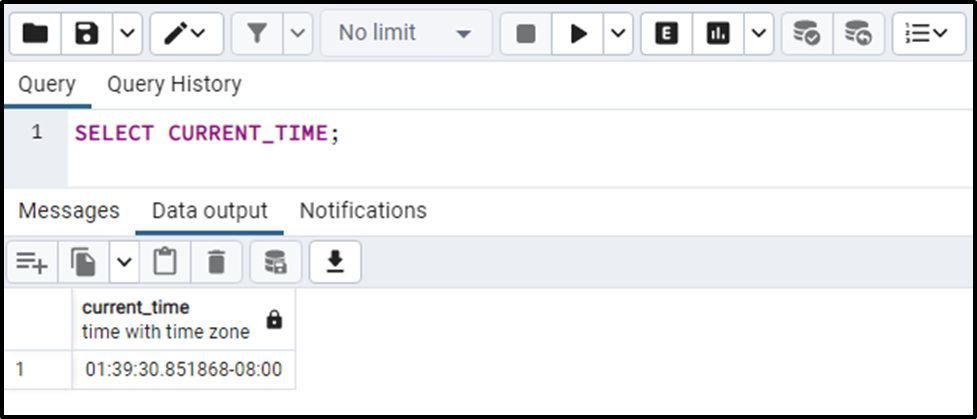The width and height of the screenshot is (977, 419).
Task: Click the Explain query E icon
Action: [x=667, y=34]
